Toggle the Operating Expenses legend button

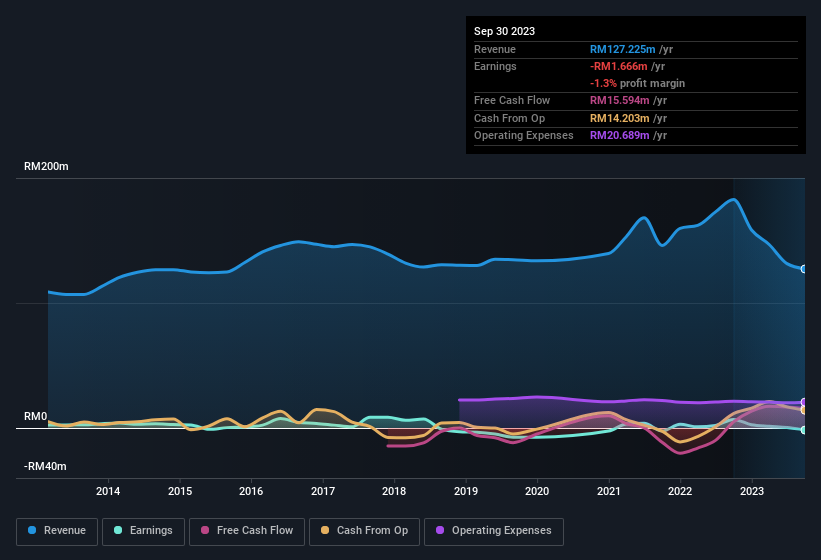click(x=494, y=531)
